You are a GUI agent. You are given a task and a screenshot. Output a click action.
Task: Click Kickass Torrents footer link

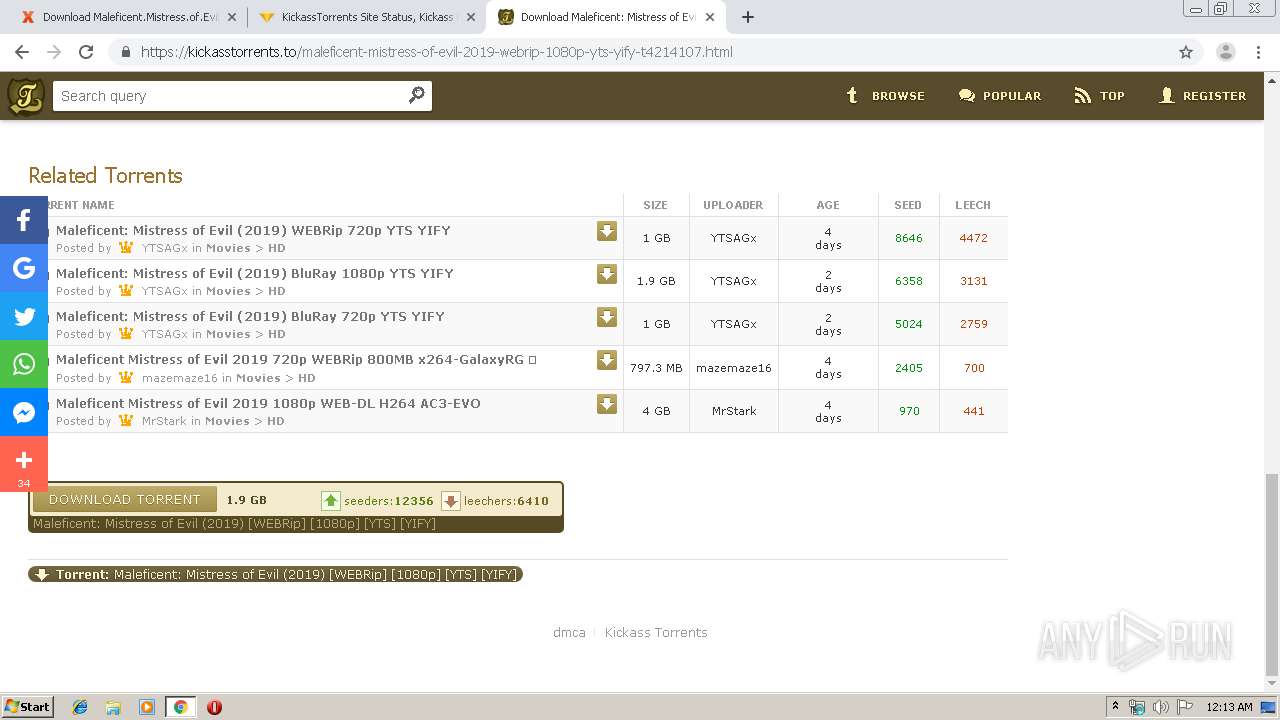(656, 632)
